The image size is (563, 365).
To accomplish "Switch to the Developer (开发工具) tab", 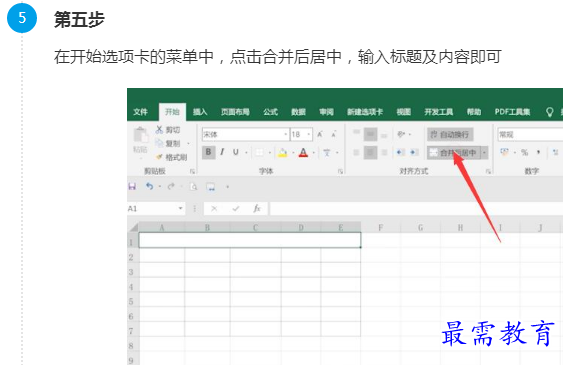I will click(x=438, y=112).
